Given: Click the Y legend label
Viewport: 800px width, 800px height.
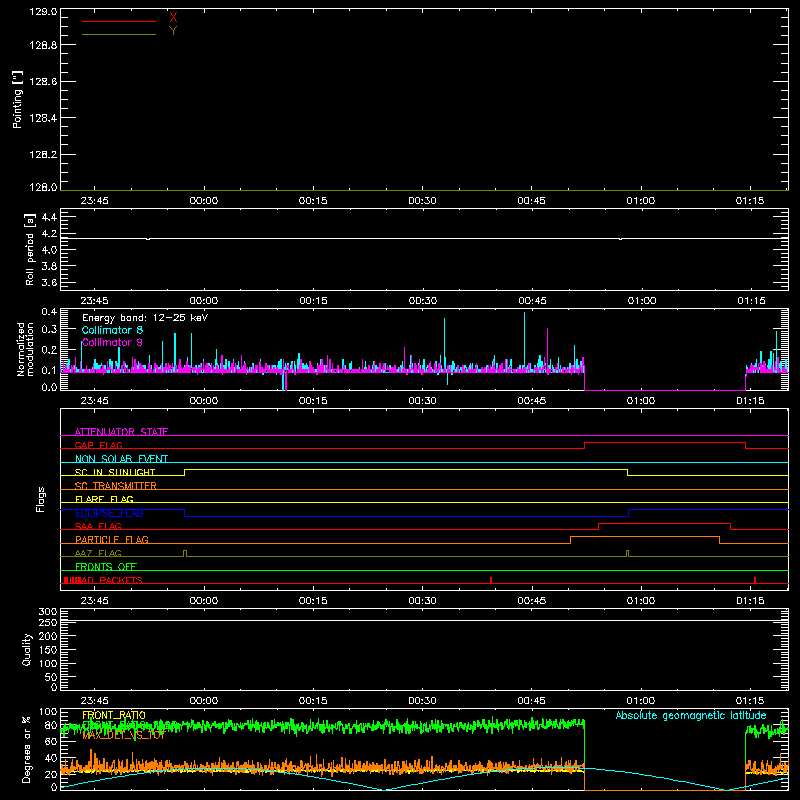Looking at the screenshot, I should [x=173, y=31].
